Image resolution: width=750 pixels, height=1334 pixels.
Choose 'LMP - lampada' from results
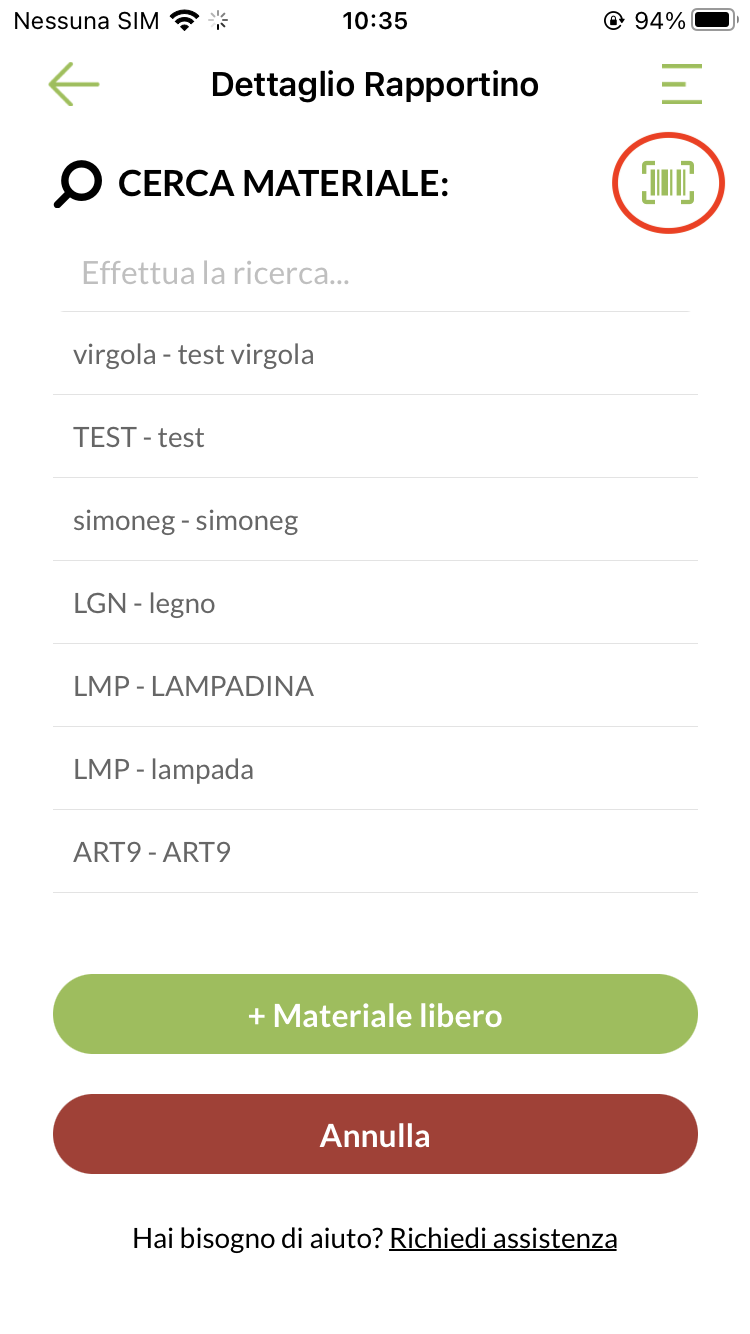164,769
